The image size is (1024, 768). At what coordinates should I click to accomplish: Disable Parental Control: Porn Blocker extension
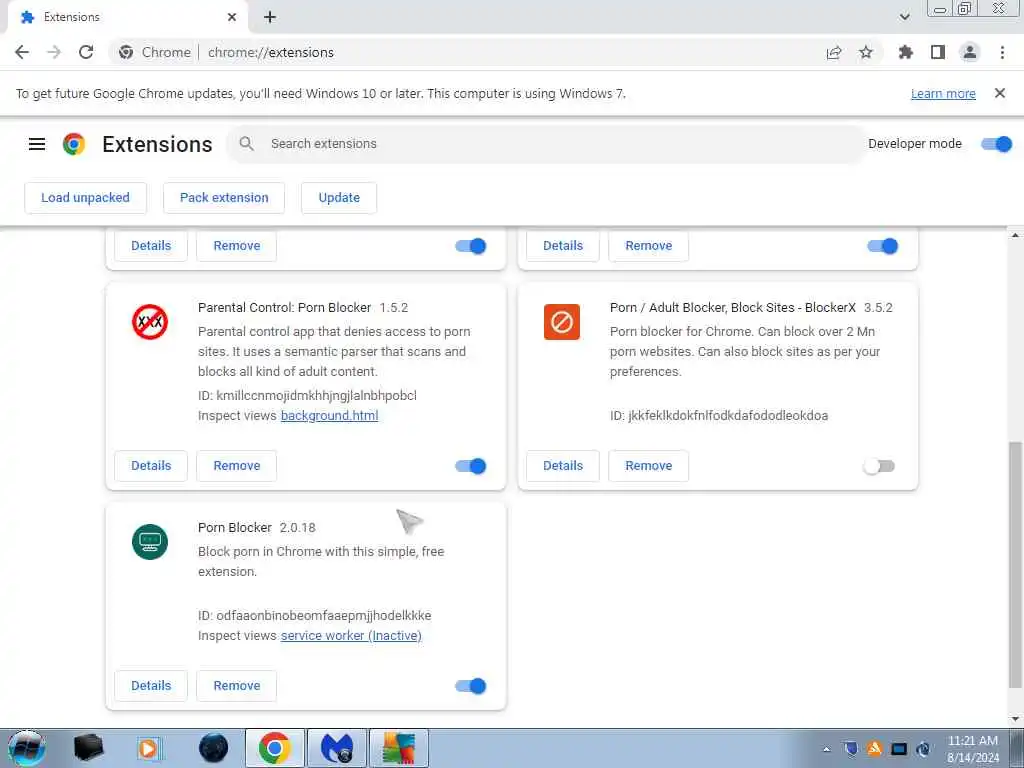[x=471, y=466]
